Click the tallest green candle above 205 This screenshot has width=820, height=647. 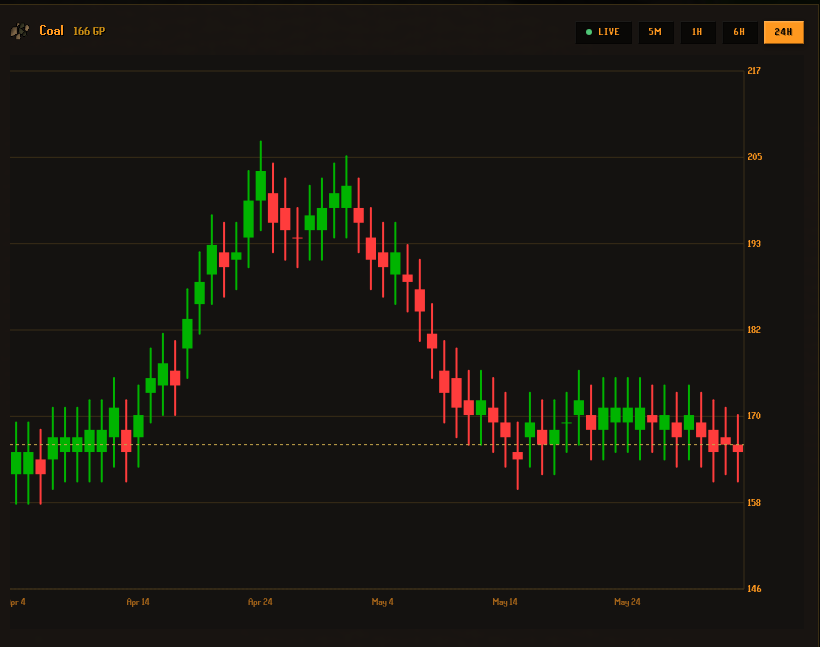[260, 185]
